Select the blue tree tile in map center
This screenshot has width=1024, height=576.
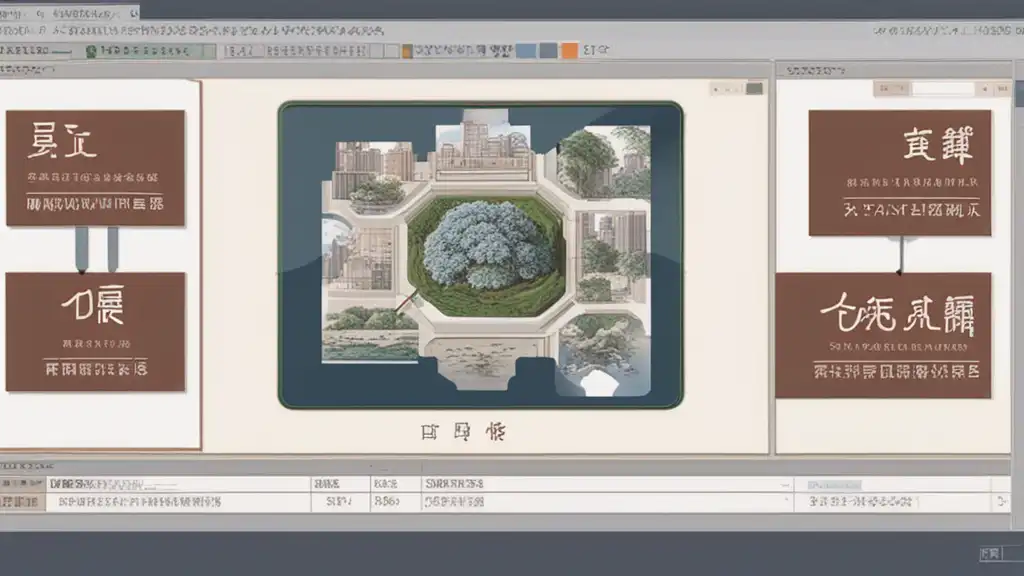487,245
